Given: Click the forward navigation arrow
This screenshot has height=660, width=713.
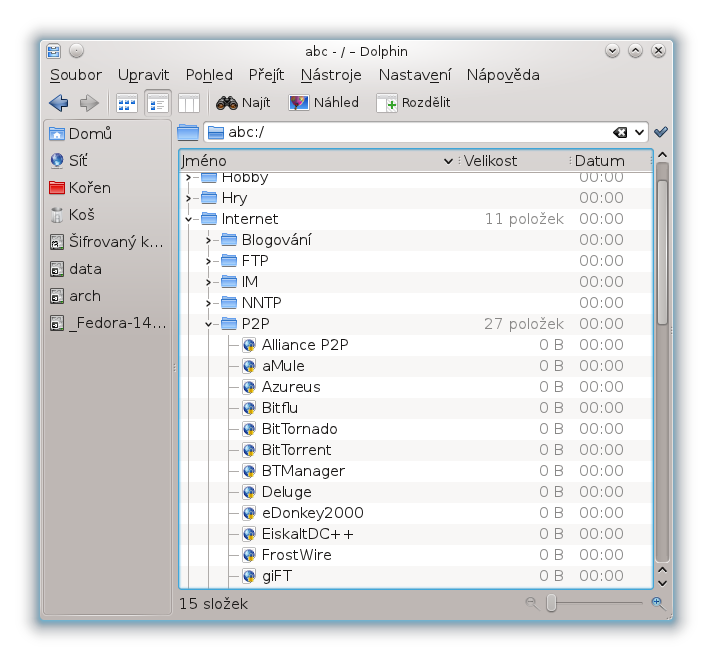Looking at the screenshot, I should pos(89,103).
